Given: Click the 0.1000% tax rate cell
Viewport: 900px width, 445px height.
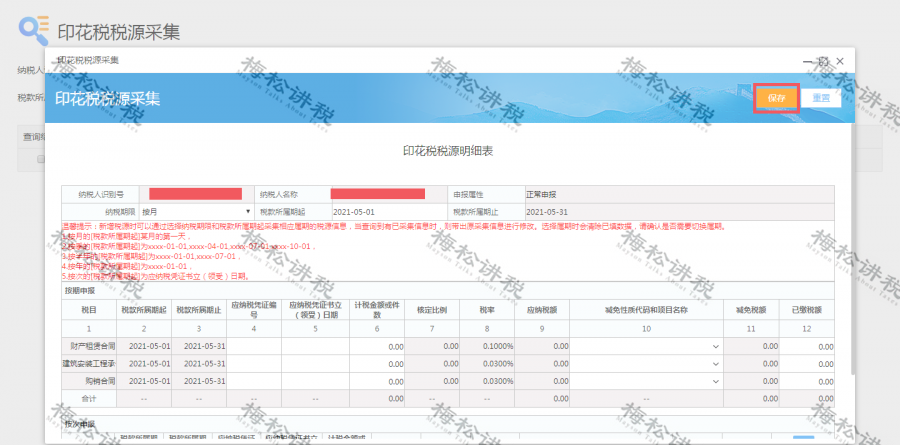Looking at the screenshot, I should click(487, 346).
